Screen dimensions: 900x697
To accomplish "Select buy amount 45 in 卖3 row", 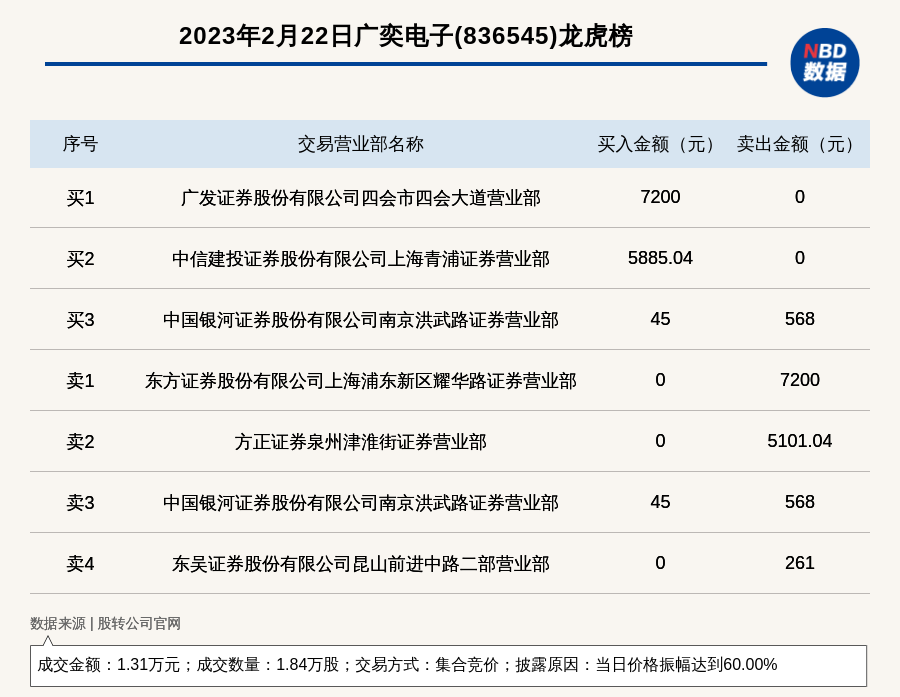I will coord(660,501).
